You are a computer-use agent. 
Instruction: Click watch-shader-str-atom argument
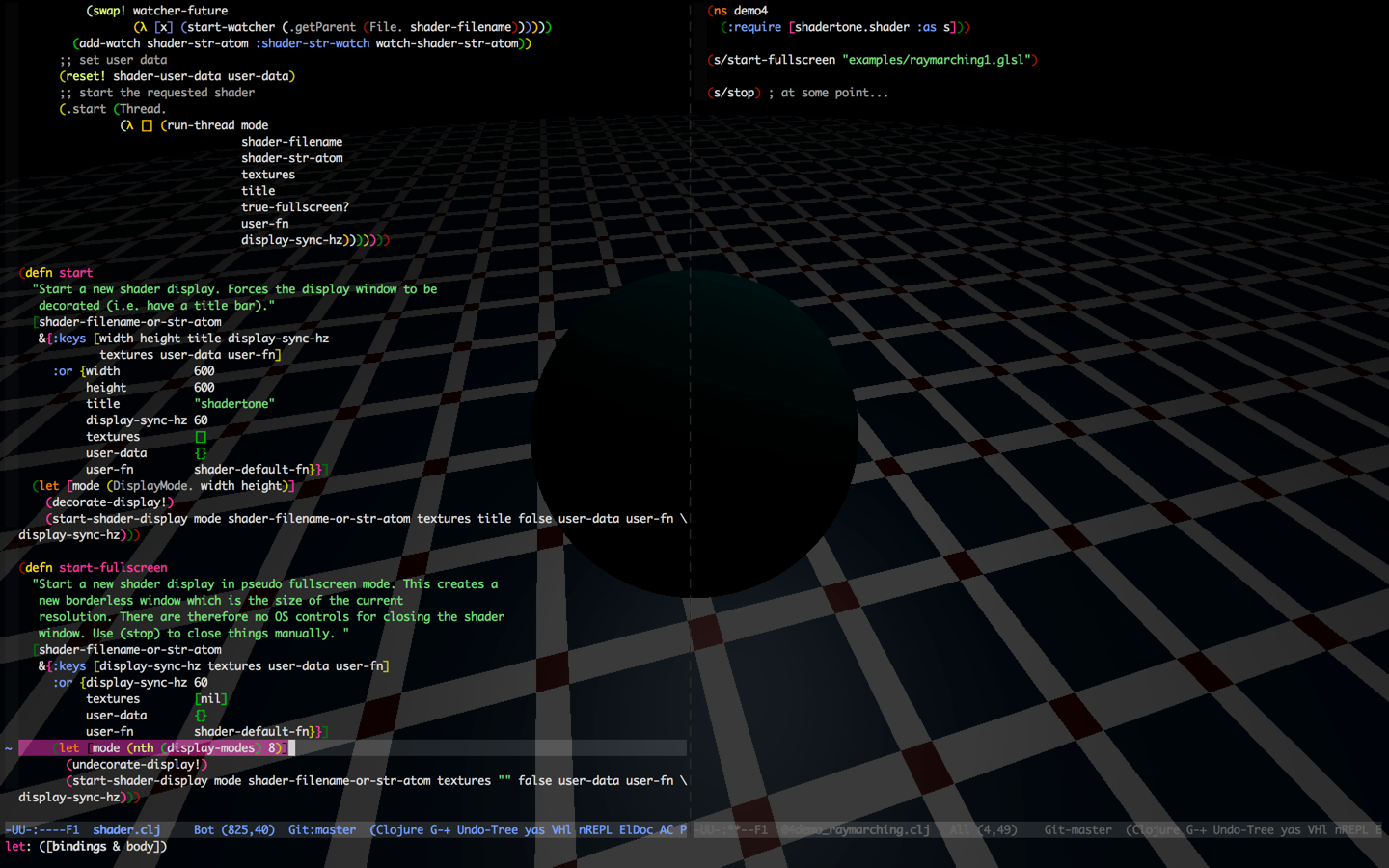(448, 43)
